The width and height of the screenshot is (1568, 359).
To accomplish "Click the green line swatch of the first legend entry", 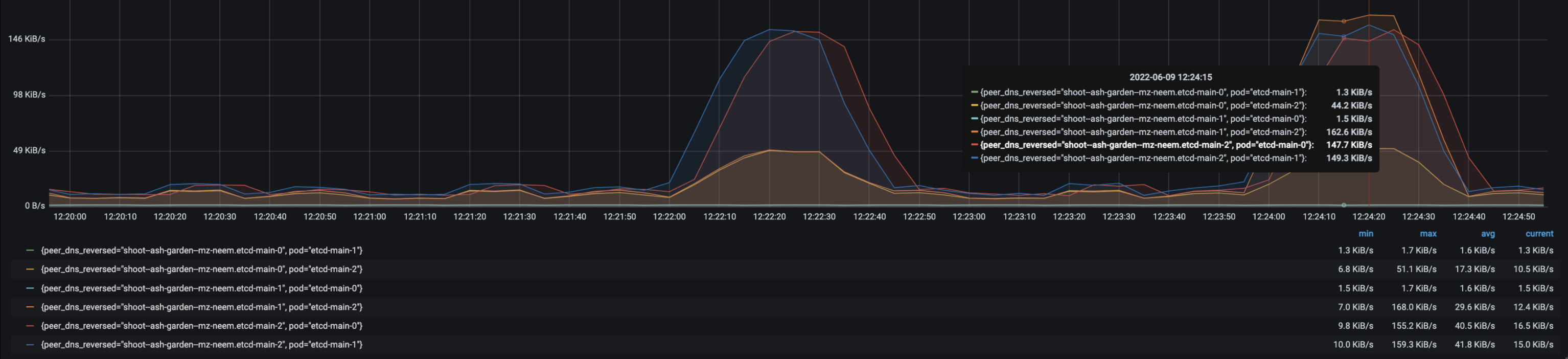I will (30, 251).
